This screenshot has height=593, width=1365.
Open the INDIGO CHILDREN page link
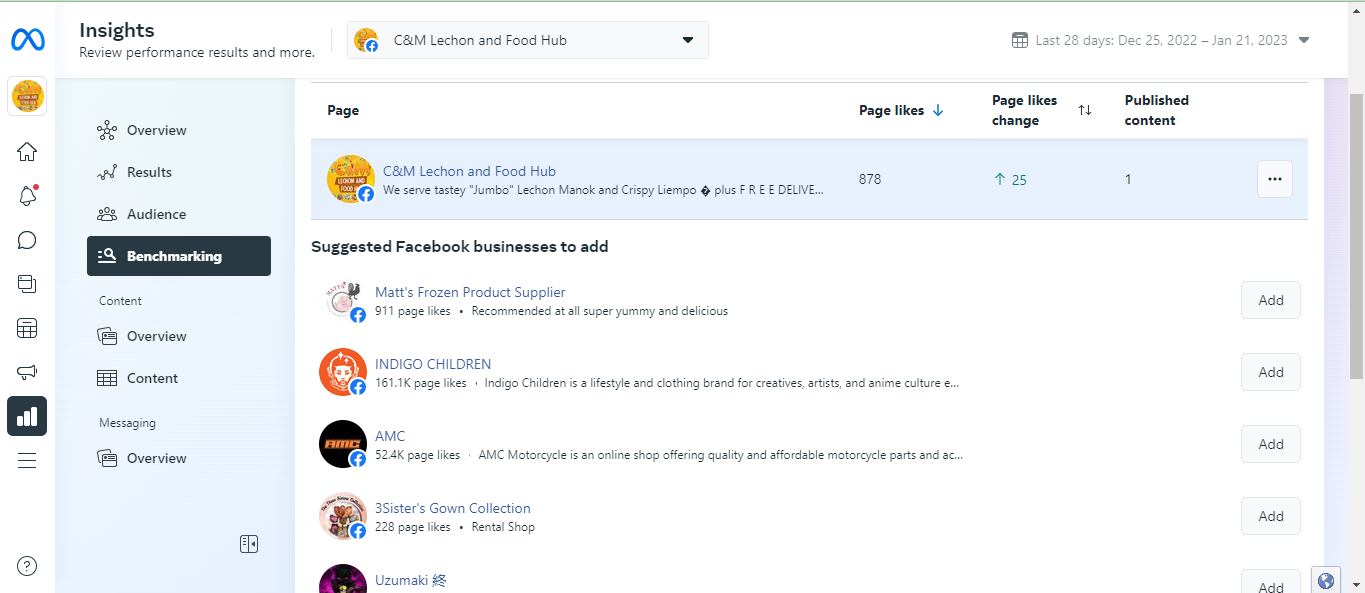[x=433, y=364]
